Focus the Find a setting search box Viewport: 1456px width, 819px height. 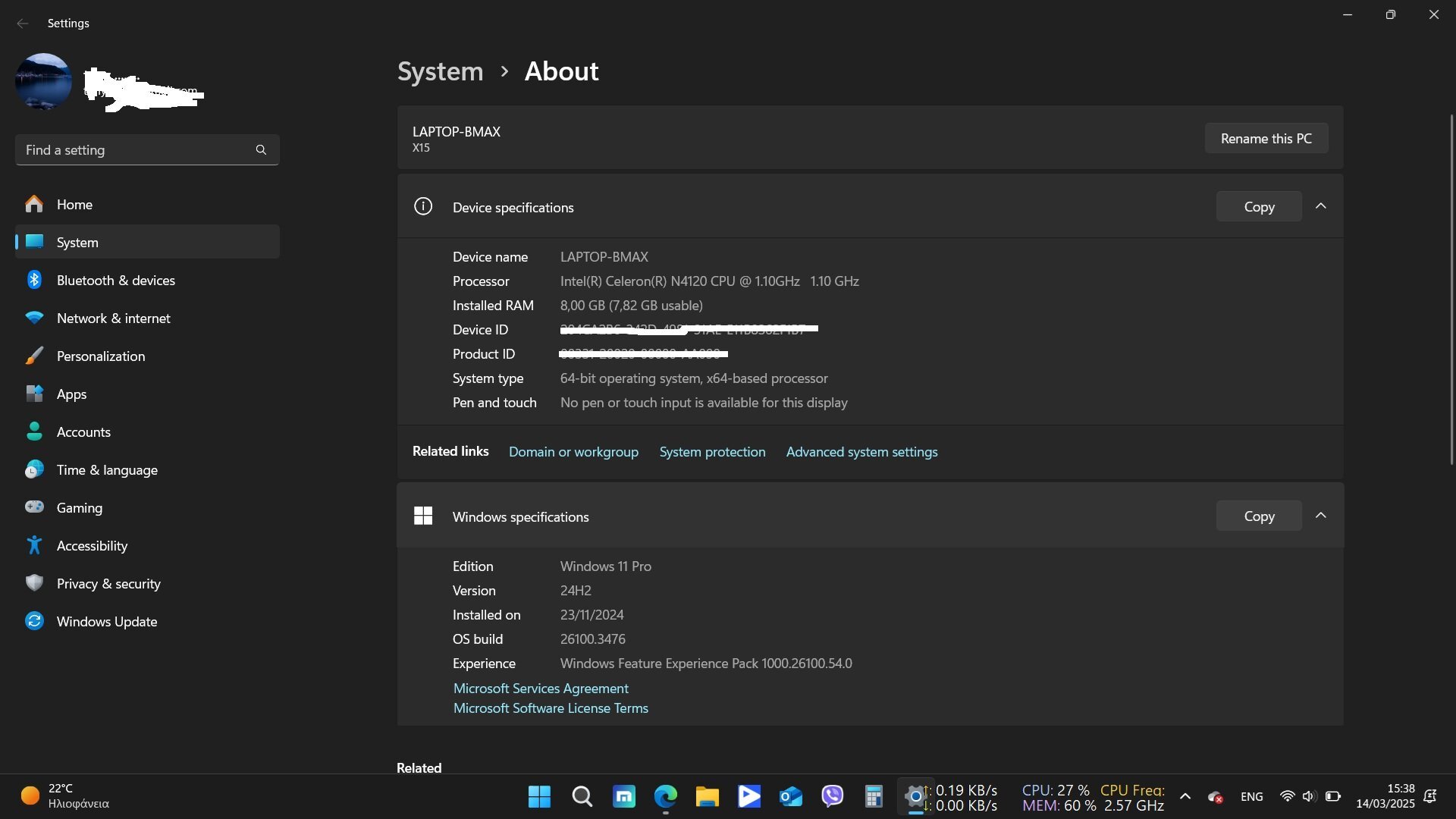pos(147,150)
